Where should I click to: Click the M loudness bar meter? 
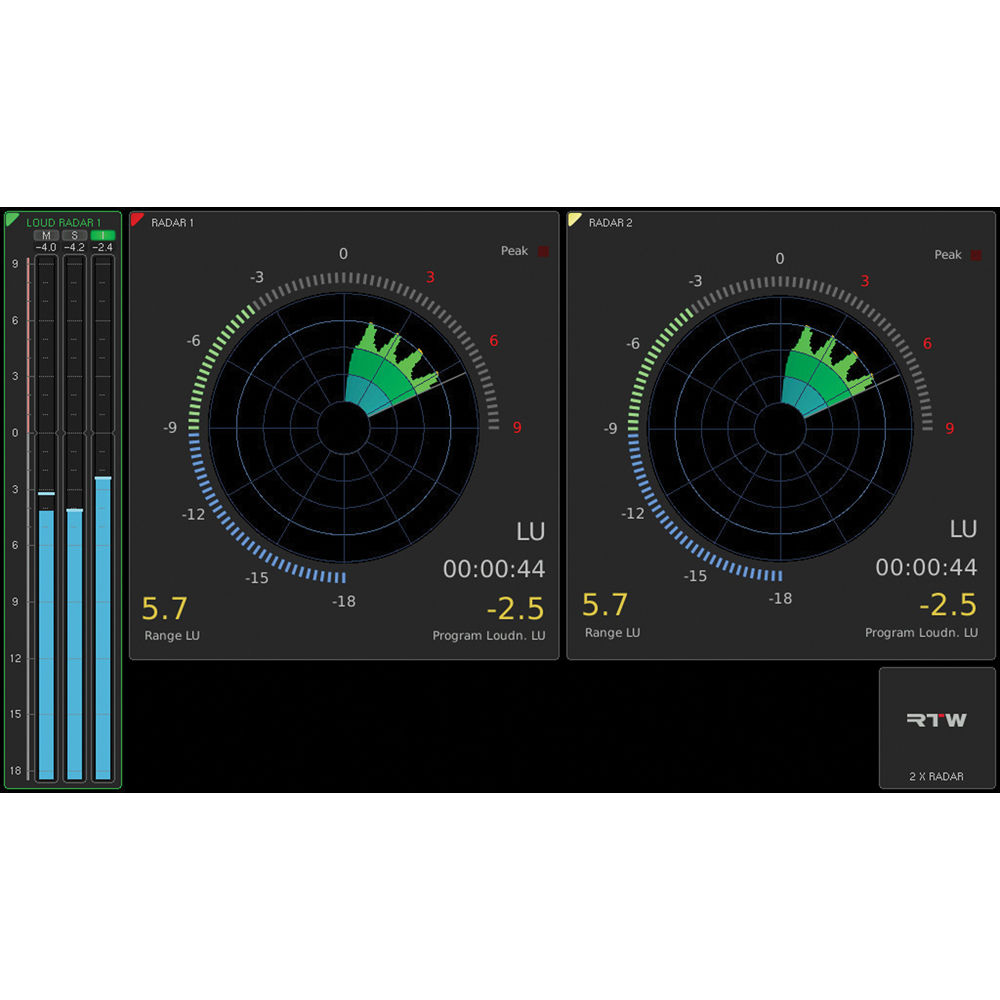click(46, 640)
